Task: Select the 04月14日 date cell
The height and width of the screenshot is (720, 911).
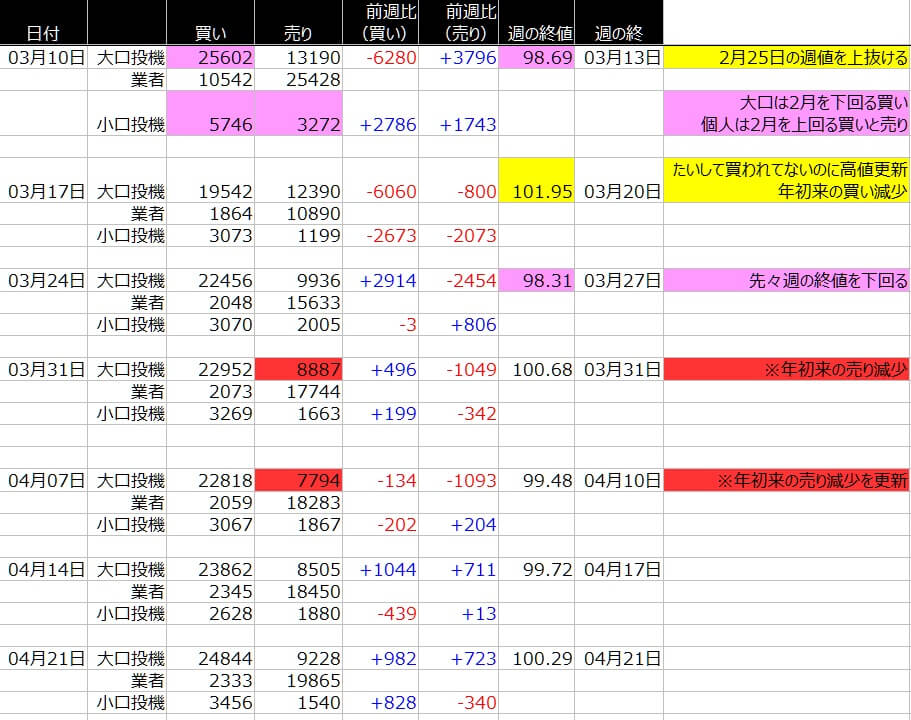Action: click(x=44, y=569)
